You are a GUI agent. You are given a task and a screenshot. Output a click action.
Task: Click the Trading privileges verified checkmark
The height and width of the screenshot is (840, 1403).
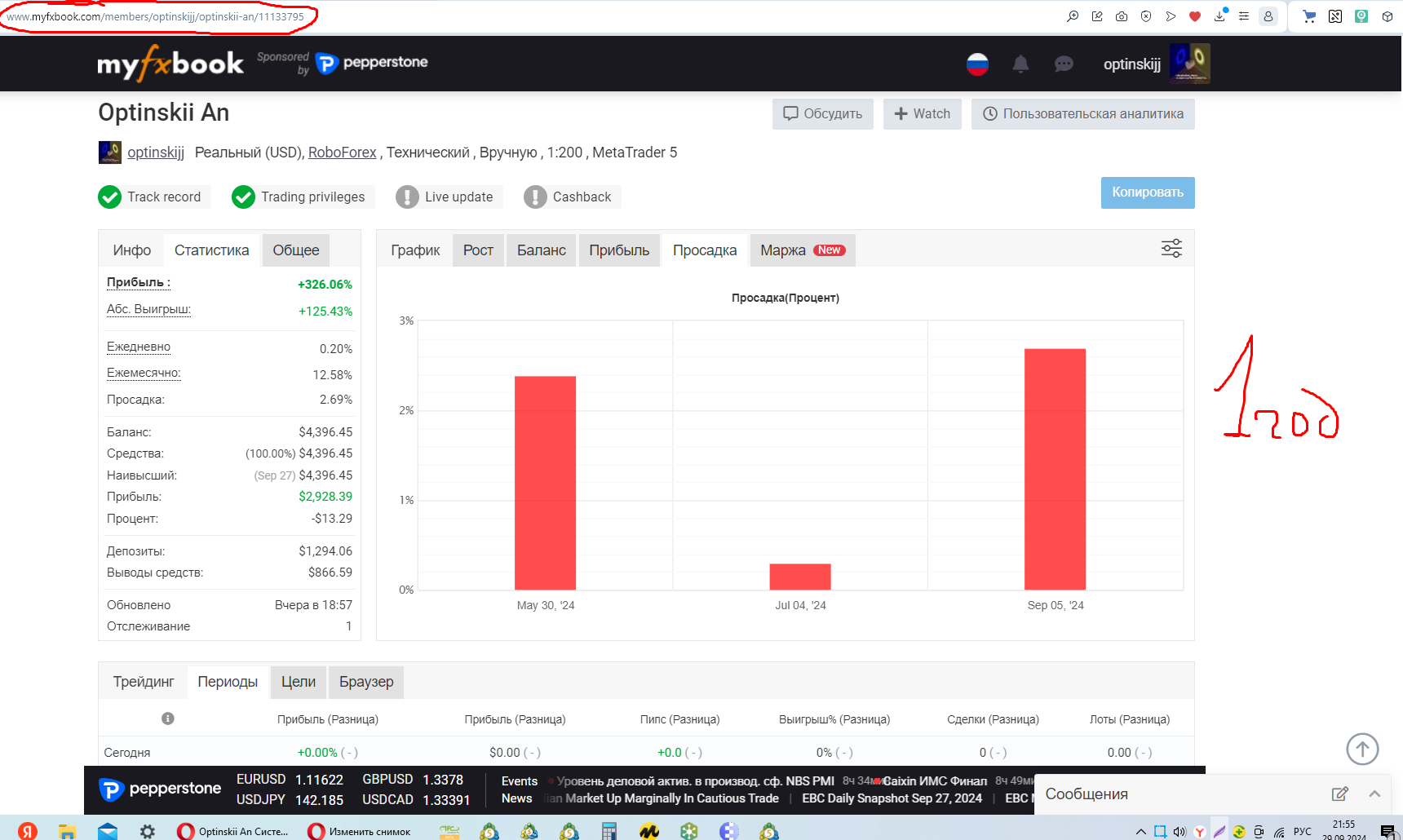point(243,197)
